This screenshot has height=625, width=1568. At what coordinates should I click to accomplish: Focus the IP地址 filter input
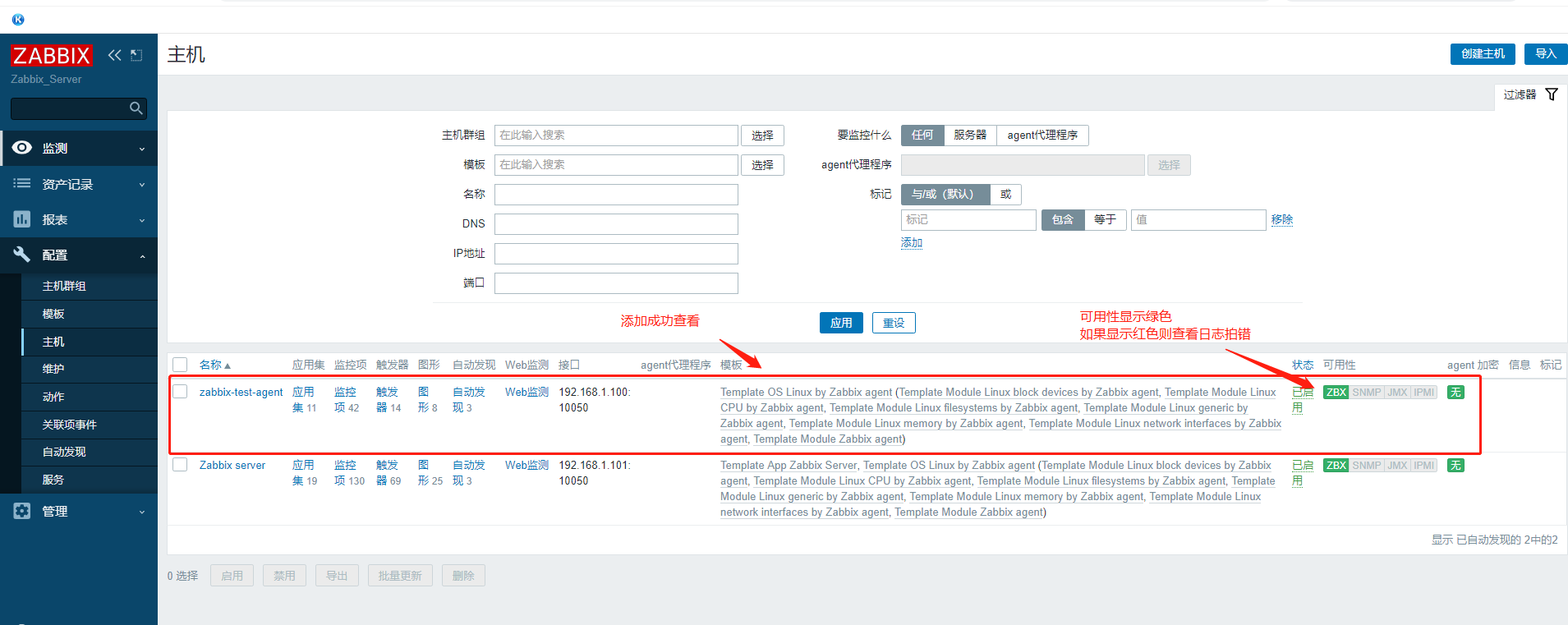pyautogui.click(x=616, y=254)
